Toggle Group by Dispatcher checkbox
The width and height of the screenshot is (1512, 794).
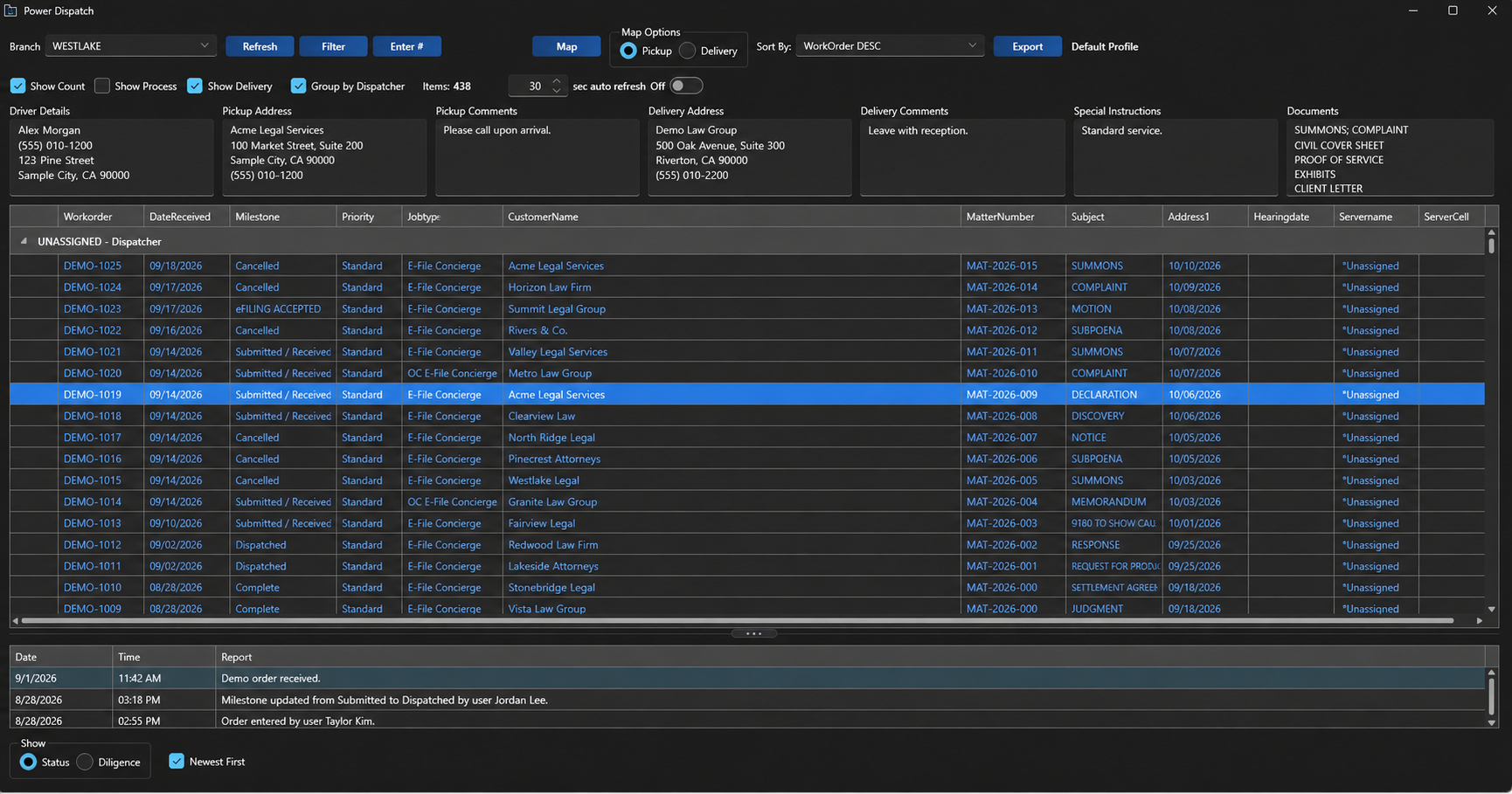click(x=298, y=86)
